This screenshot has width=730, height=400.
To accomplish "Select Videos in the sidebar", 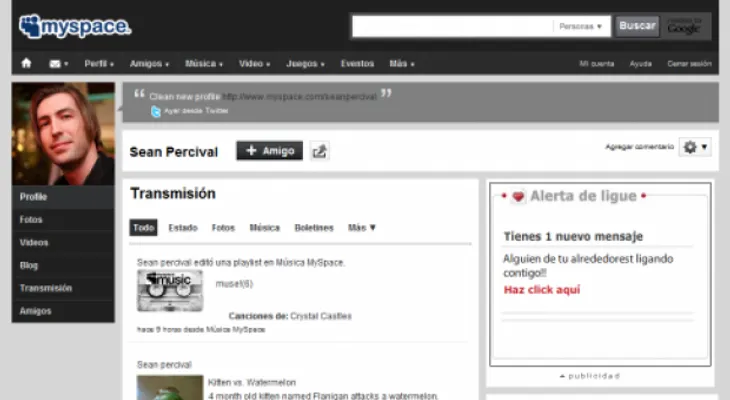I will pyautogui.click(x=63, y=242).
